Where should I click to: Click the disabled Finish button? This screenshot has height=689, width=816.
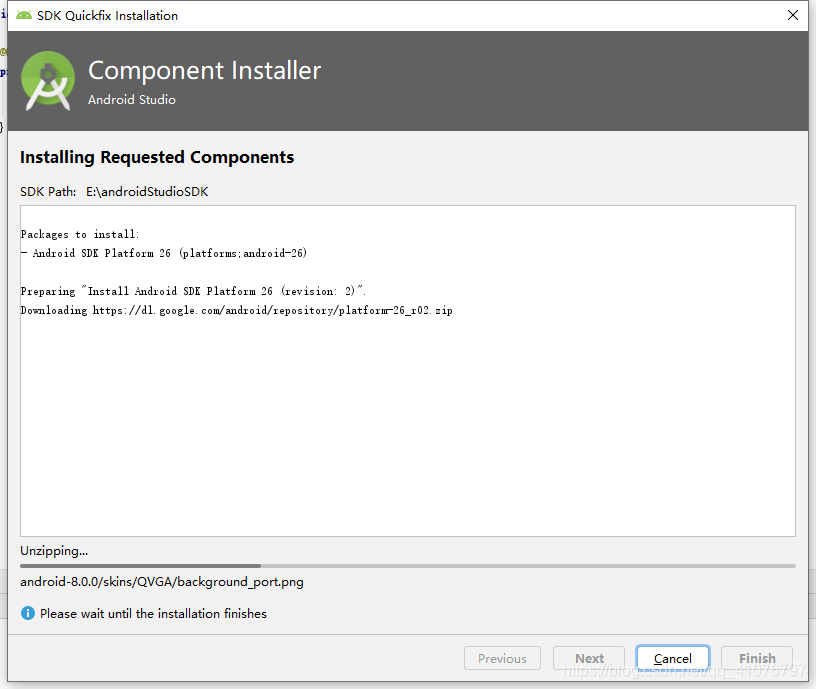pos(757,658)
